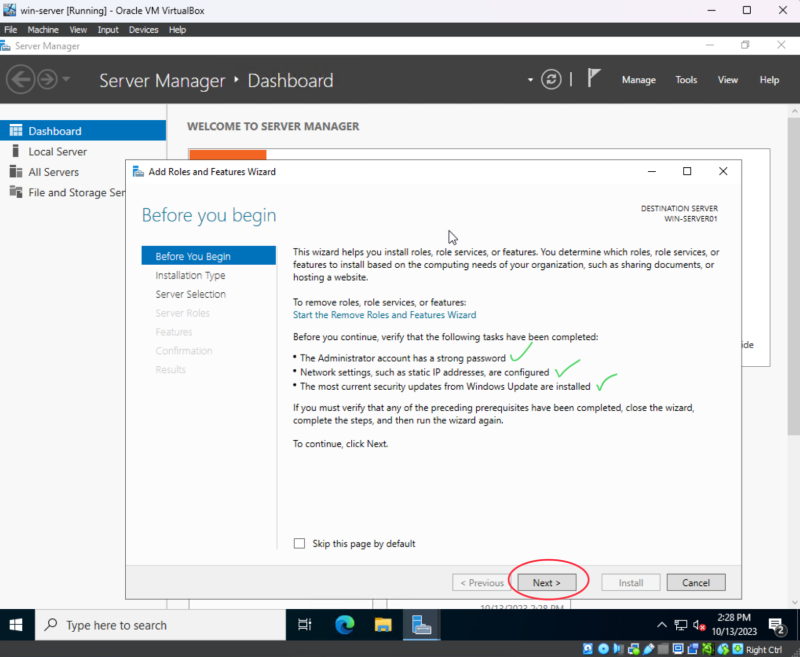The width and height of the screenshot is (800, 657).
Task: Click the Back navigation arrow in Server Manager
Action: 21,80
